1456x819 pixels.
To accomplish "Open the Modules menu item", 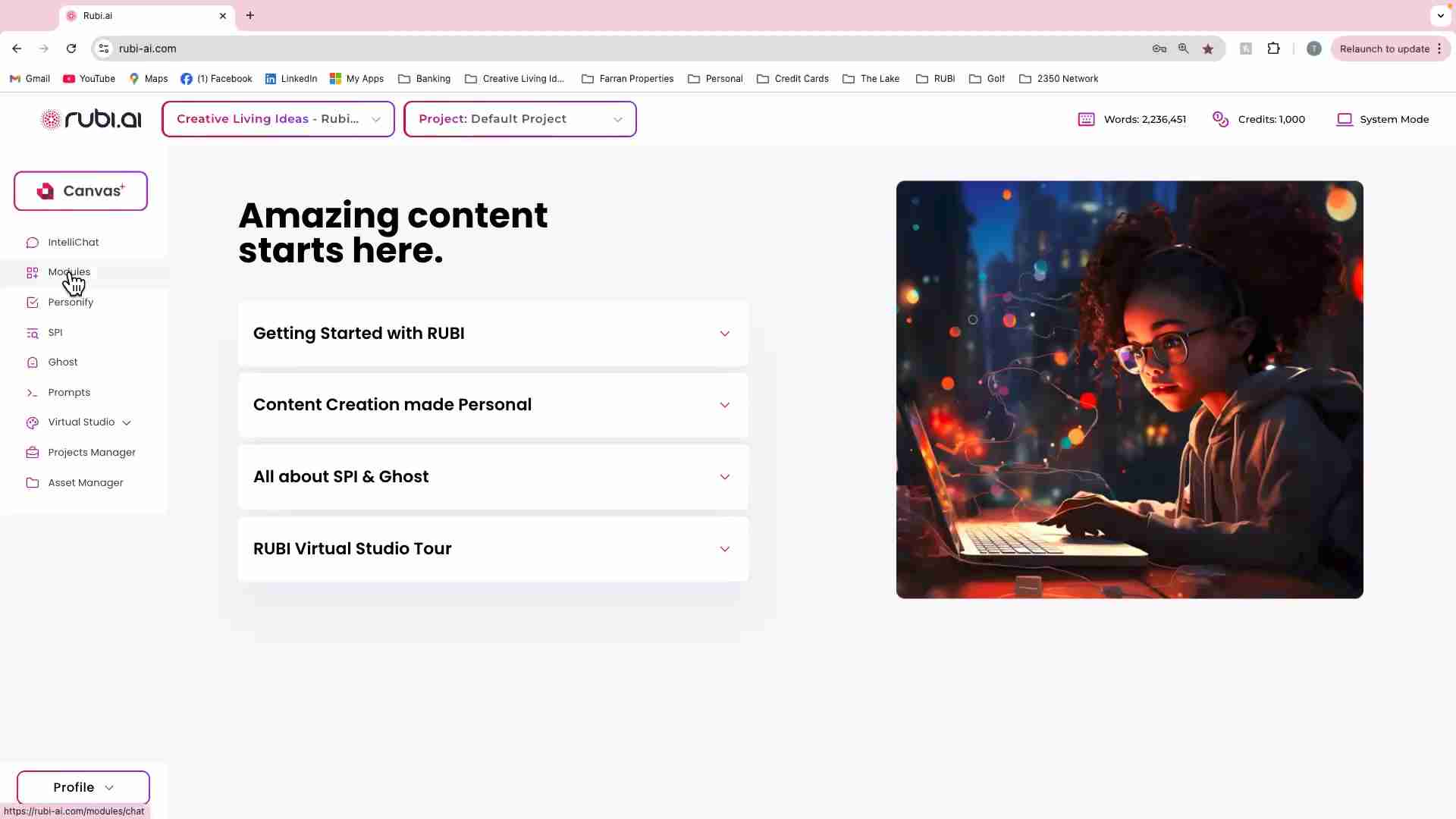I will [68, 272].
